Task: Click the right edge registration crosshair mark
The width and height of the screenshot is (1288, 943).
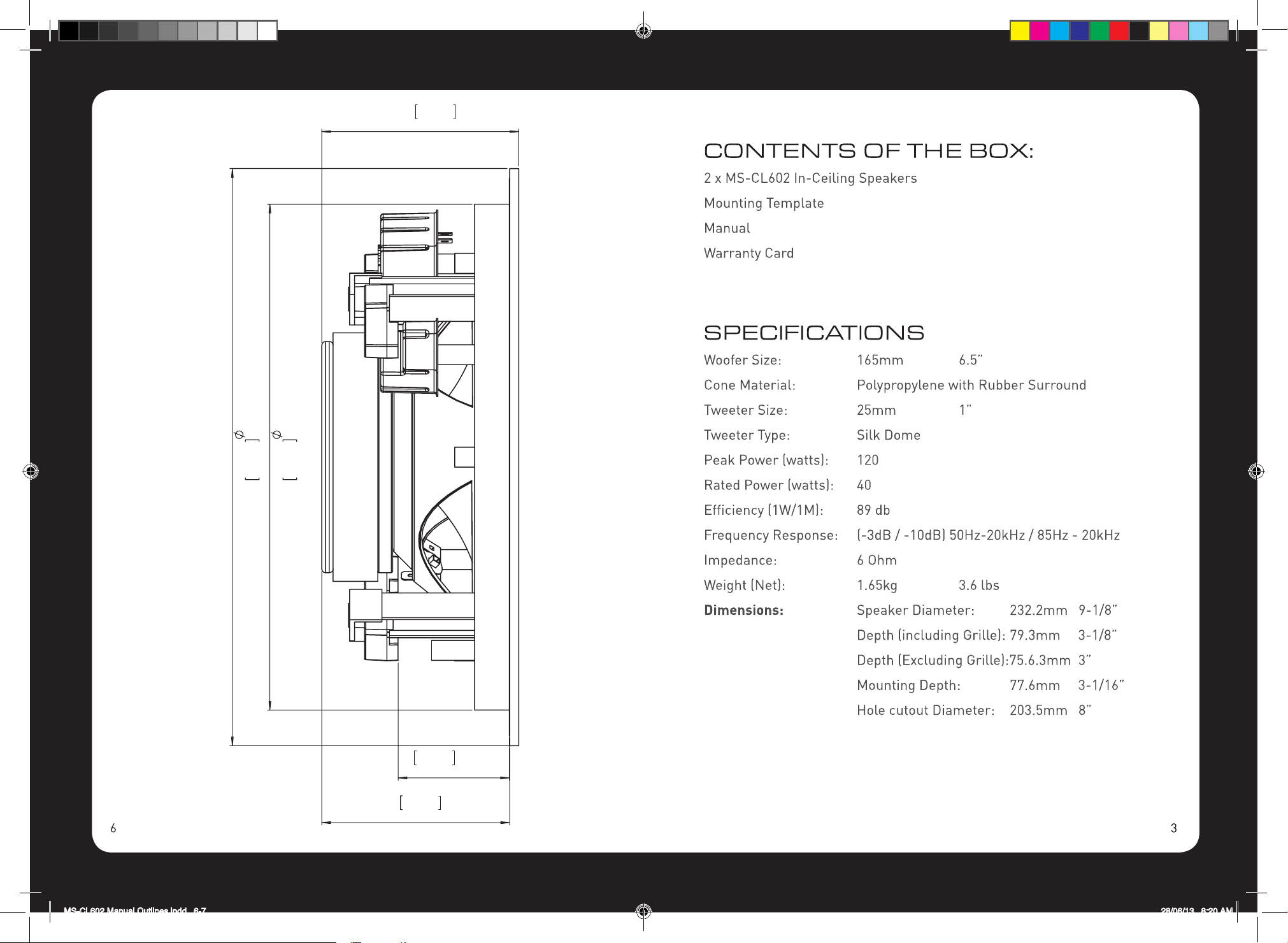Action: tap(1256, 471)
